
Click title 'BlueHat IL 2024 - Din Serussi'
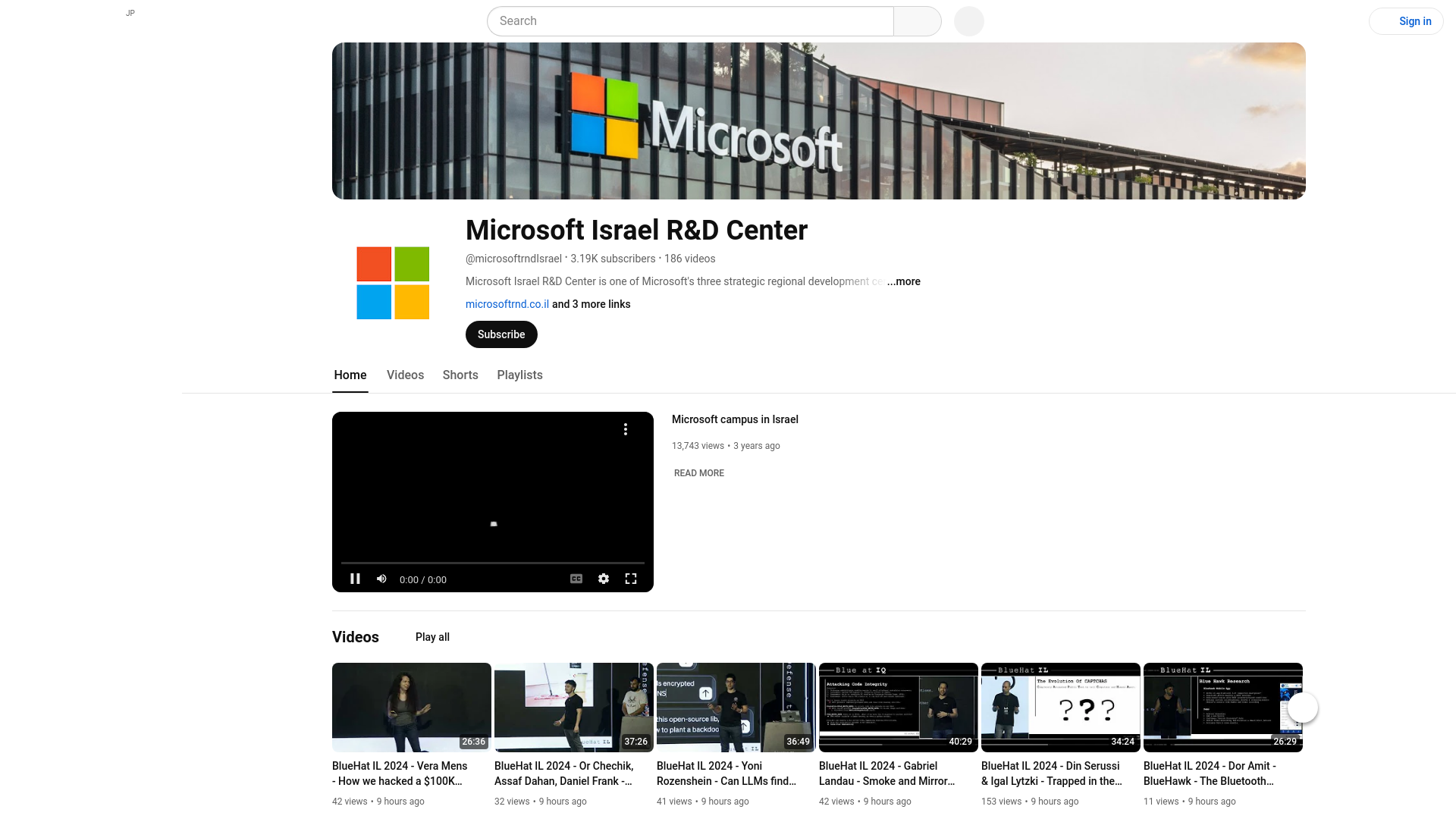click(1052, 773)
